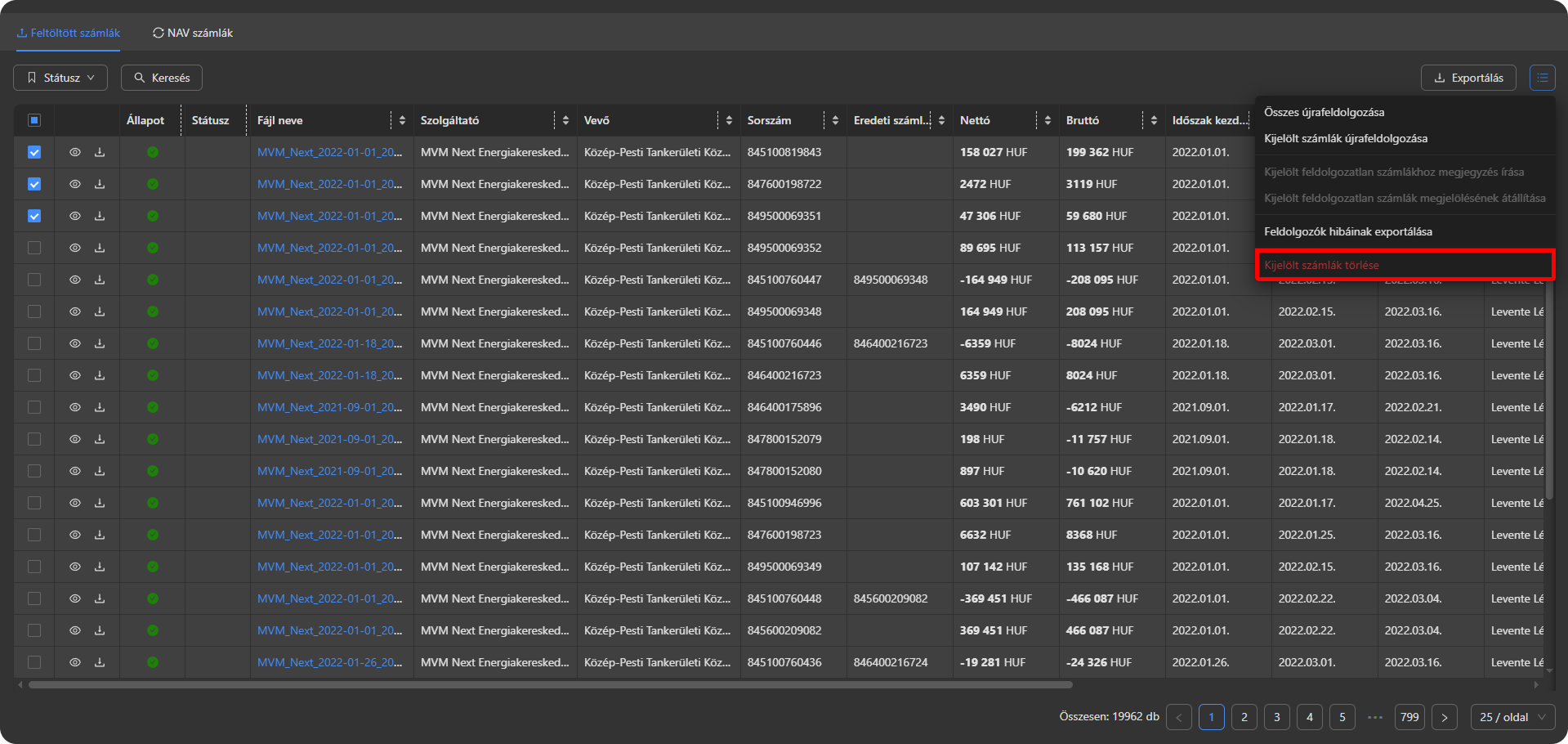Screen dimensions: 1568x744
Task: Click the horizontal table scrollbar
Action: point(549,684)
